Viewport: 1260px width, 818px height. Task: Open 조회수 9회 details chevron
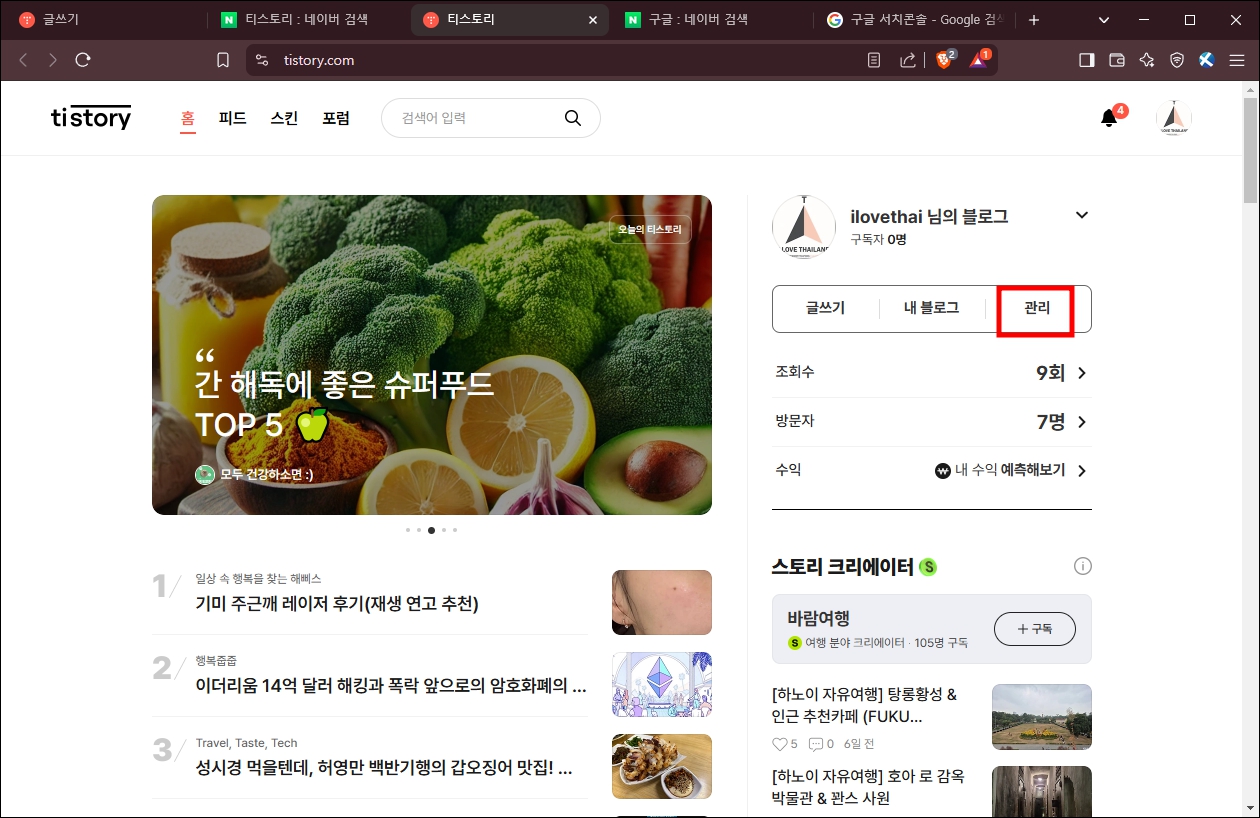tap(1082, 373)
